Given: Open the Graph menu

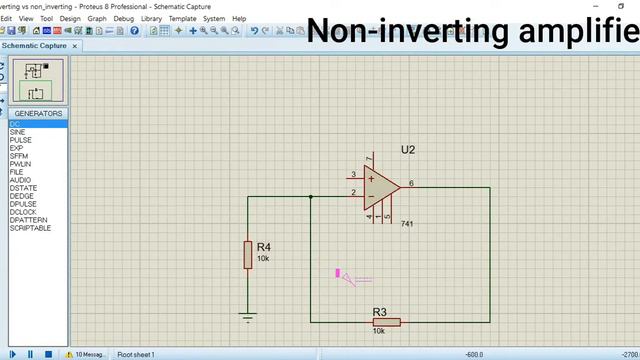Looking at the screenshot, I should (97, 19).
